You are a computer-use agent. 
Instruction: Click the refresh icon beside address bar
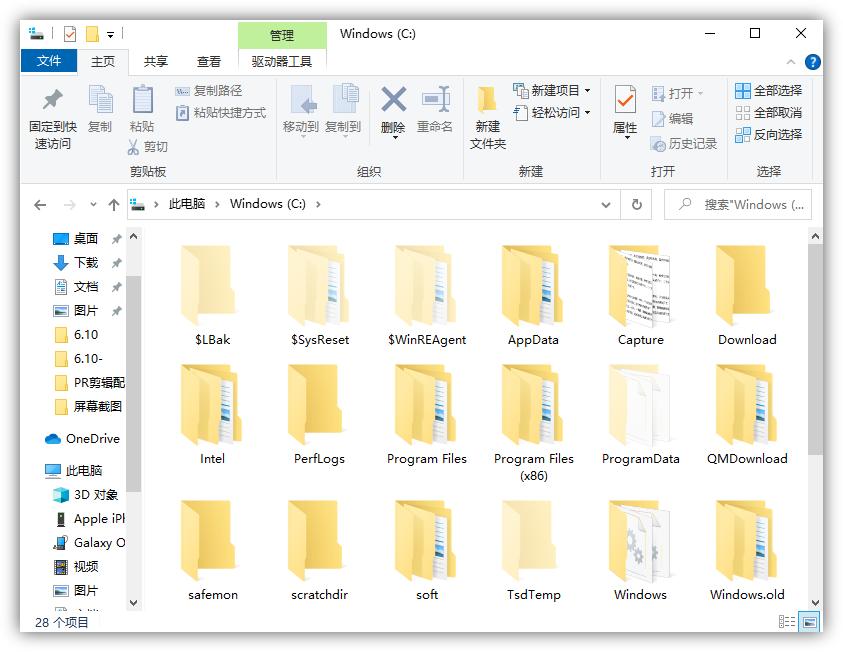637,203
